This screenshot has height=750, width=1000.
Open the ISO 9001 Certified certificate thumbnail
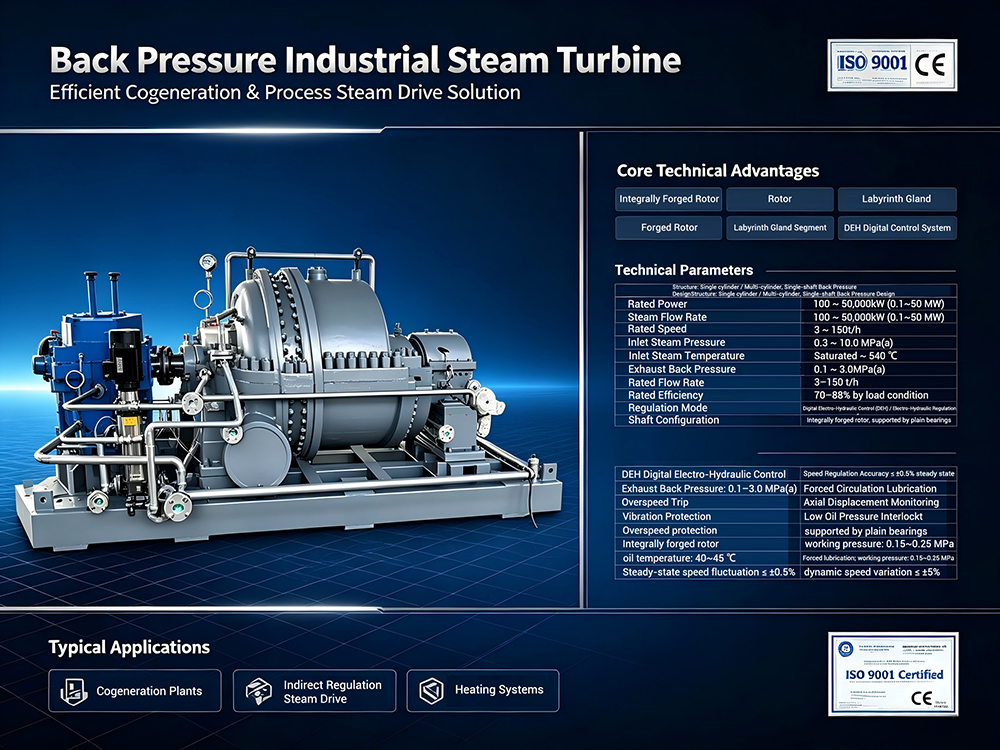point(893,674)
